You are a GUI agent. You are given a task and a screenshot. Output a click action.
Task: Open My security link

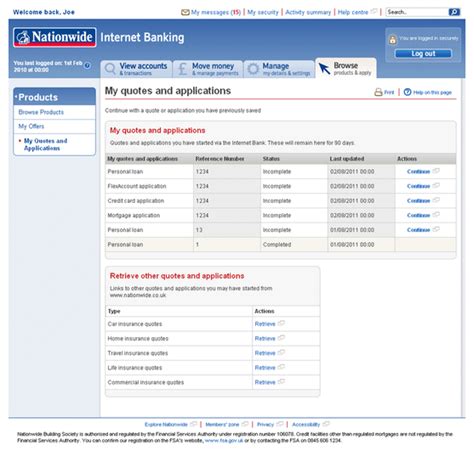[x=263, y=12]
